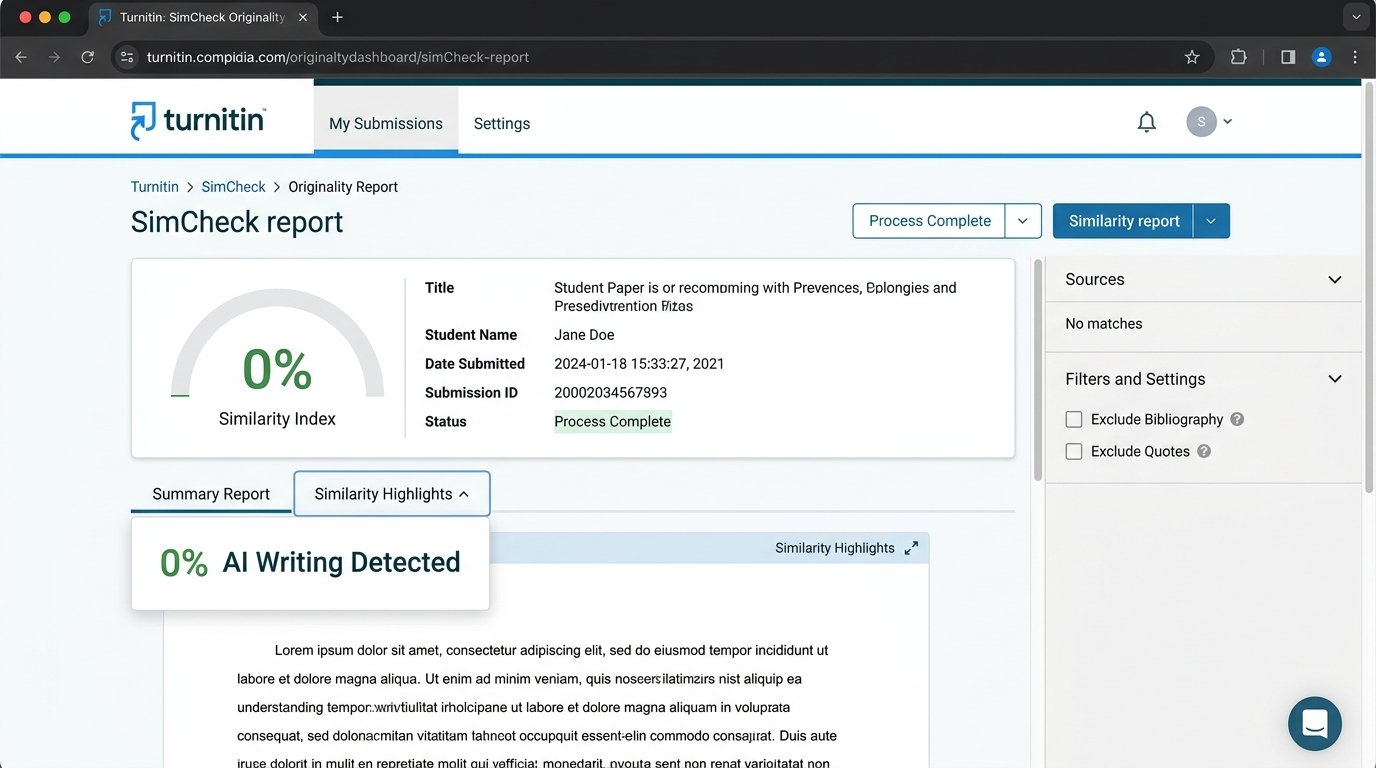This screenshot has width=1376, height=768.
Task: Enable the Exclude Bibliography checkbox
Action: (1074, 419)
